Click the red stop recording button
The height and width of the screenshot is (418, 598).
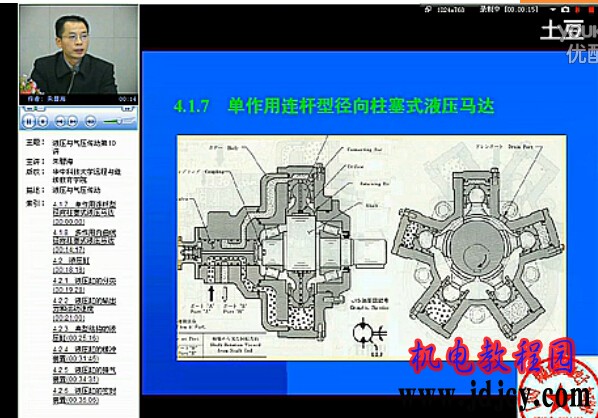click(x=593, y=10)
